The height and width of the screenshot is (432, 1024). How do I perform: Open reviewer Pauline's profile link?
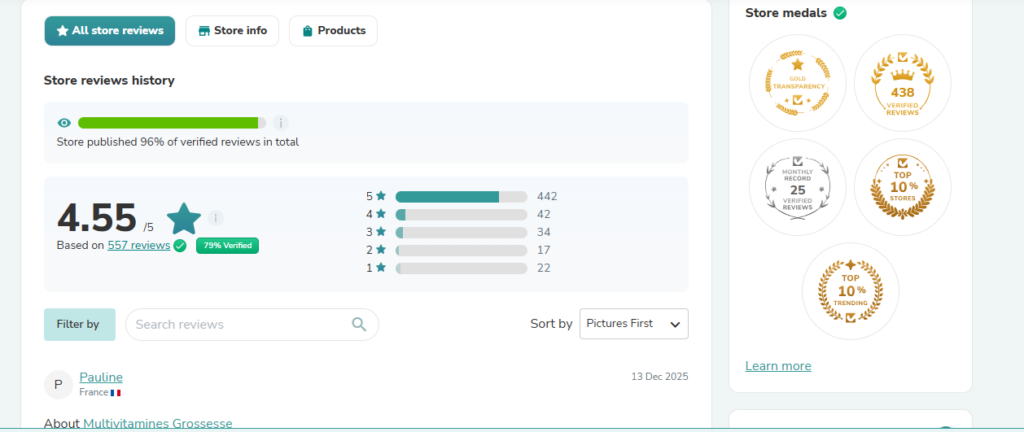(101, 377)
